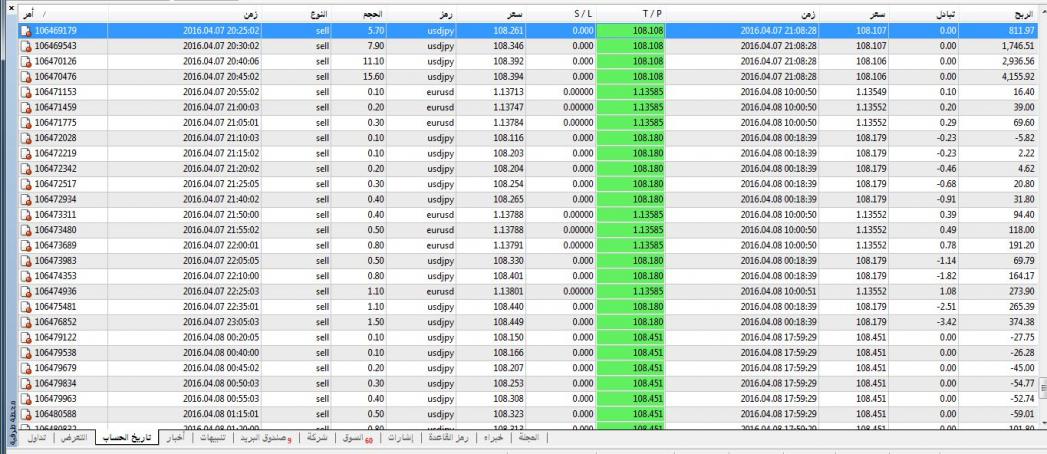Click the icon beside order 106474936
The width and height of the screenshot is (1047, 454).
(26, 292)
